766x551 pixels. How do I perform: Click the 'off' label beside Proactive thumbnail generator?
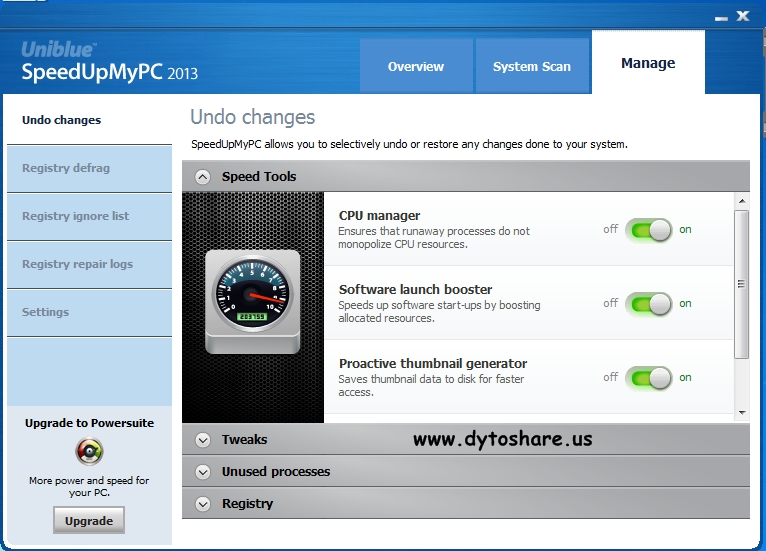pos(610,377)
